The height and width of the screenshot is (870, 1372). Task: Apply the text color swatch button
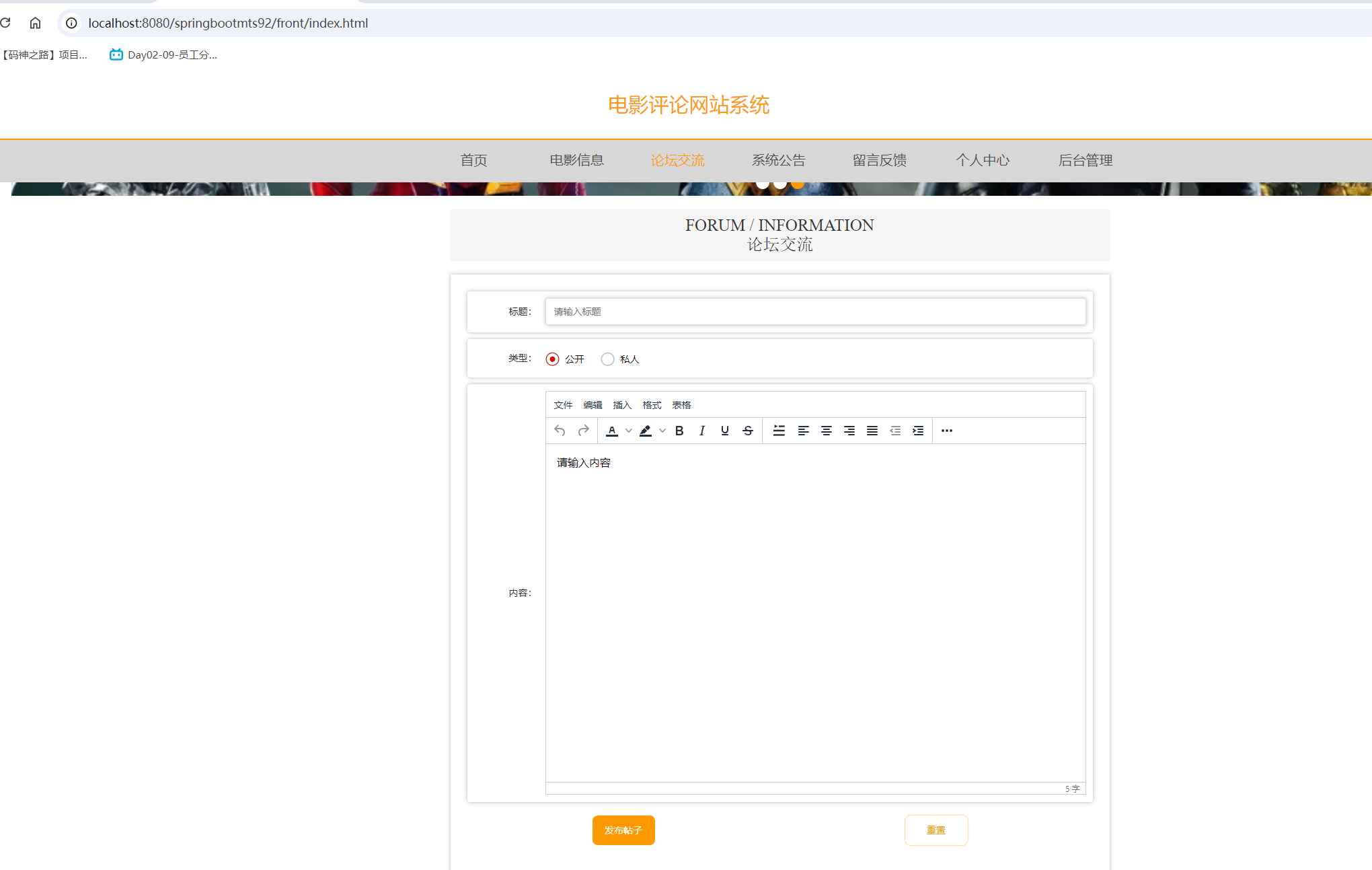(x=612, y=431)
